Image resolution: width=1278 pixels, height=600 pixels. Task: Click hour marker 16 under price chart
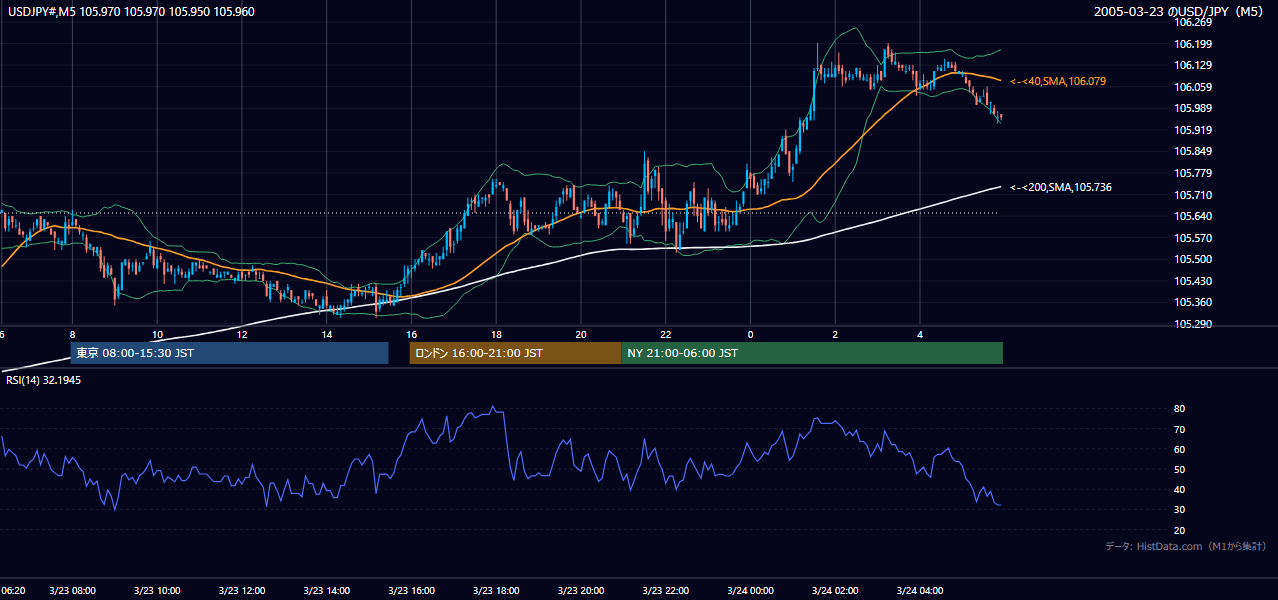coord(411,334)
